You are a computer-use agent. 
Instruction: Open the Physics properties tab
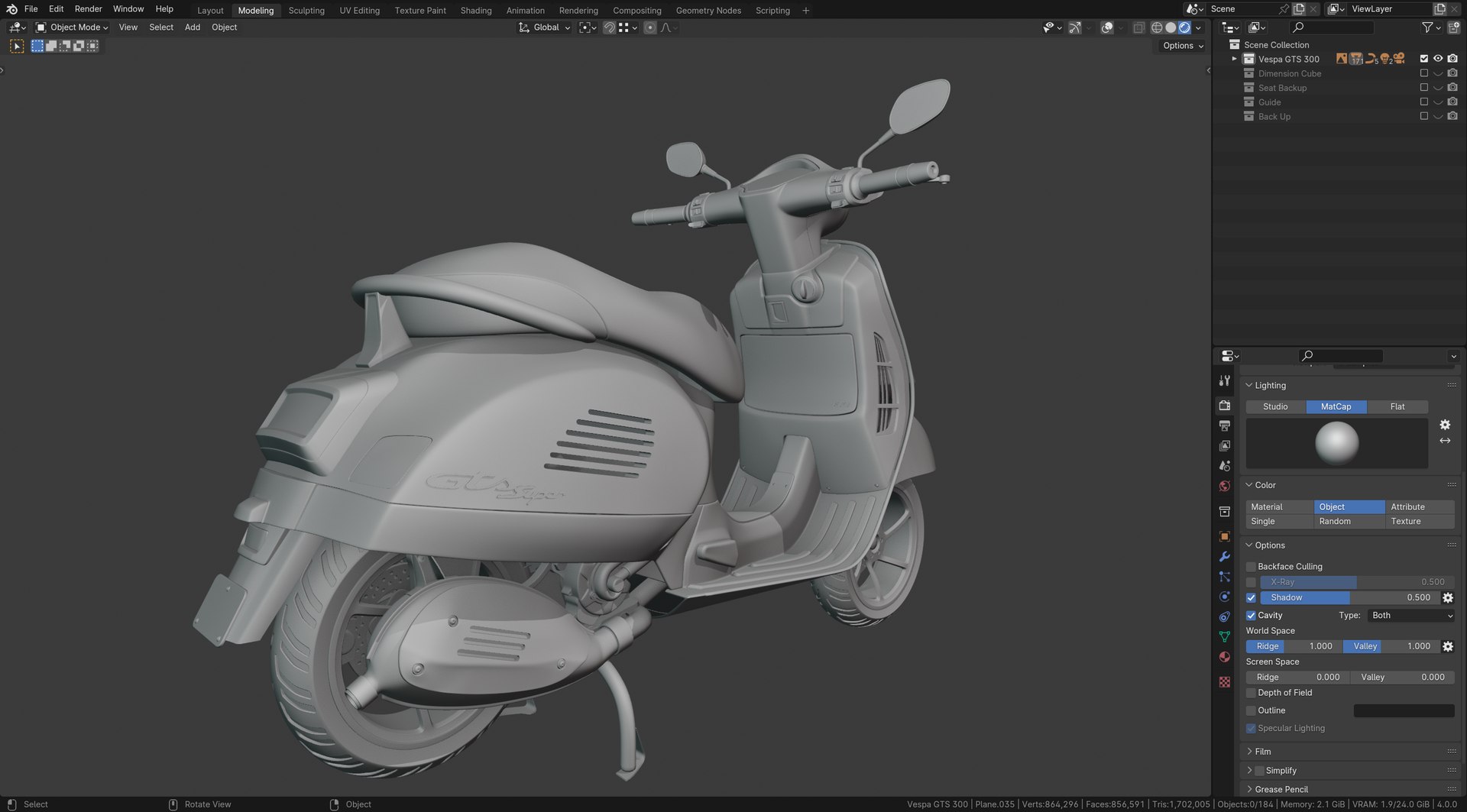coord(1225,597)
